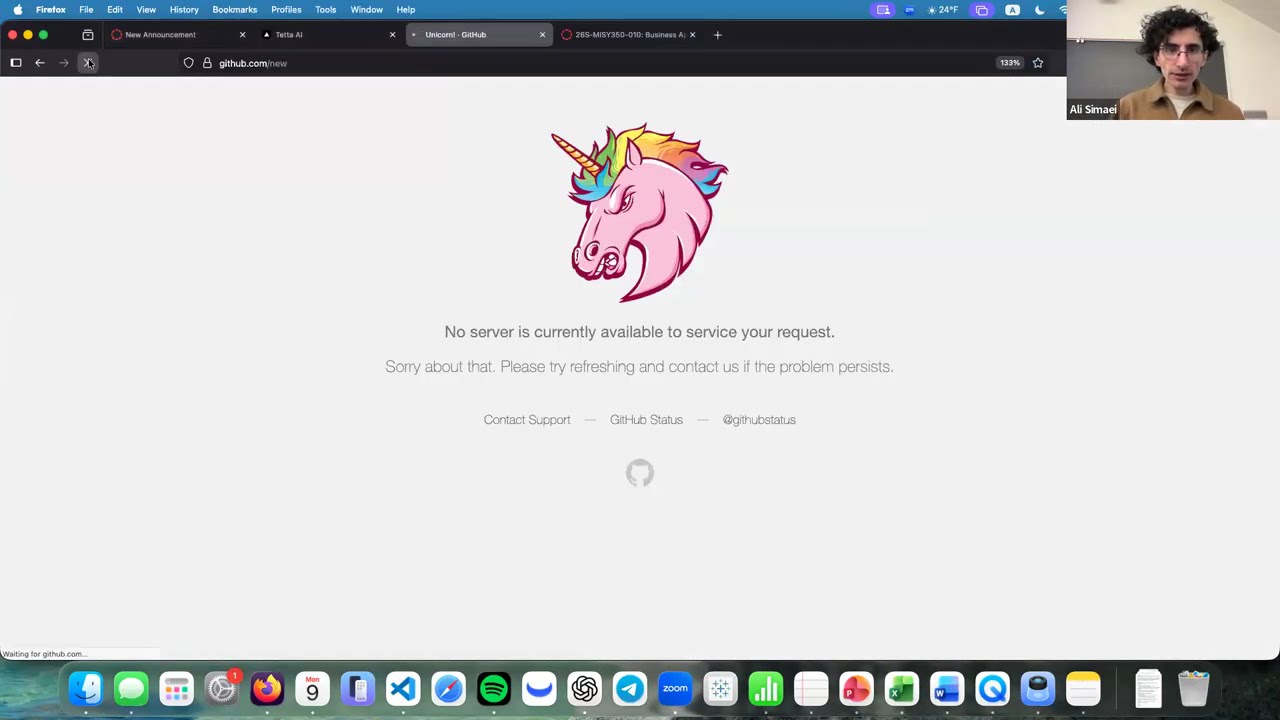Toggle the Firefox sidebar button
Image resolution: width=1280 pixels, height=720 pixels.
16,63
